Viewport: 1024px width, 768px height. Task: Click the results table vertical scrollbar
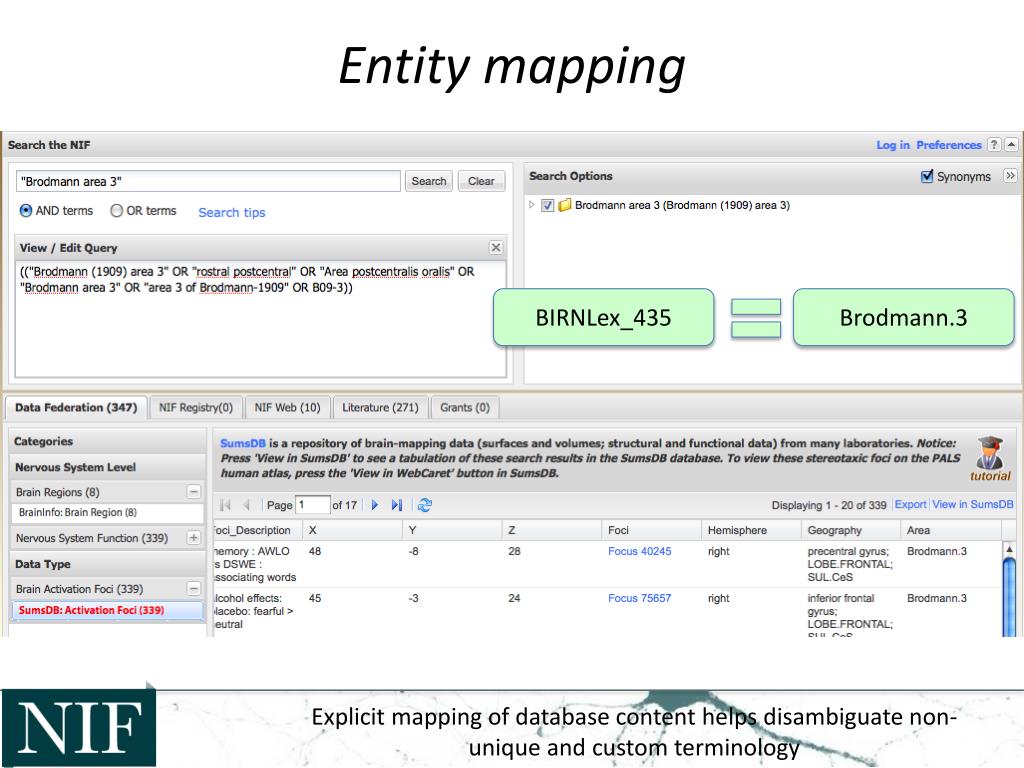[1009, 588]
